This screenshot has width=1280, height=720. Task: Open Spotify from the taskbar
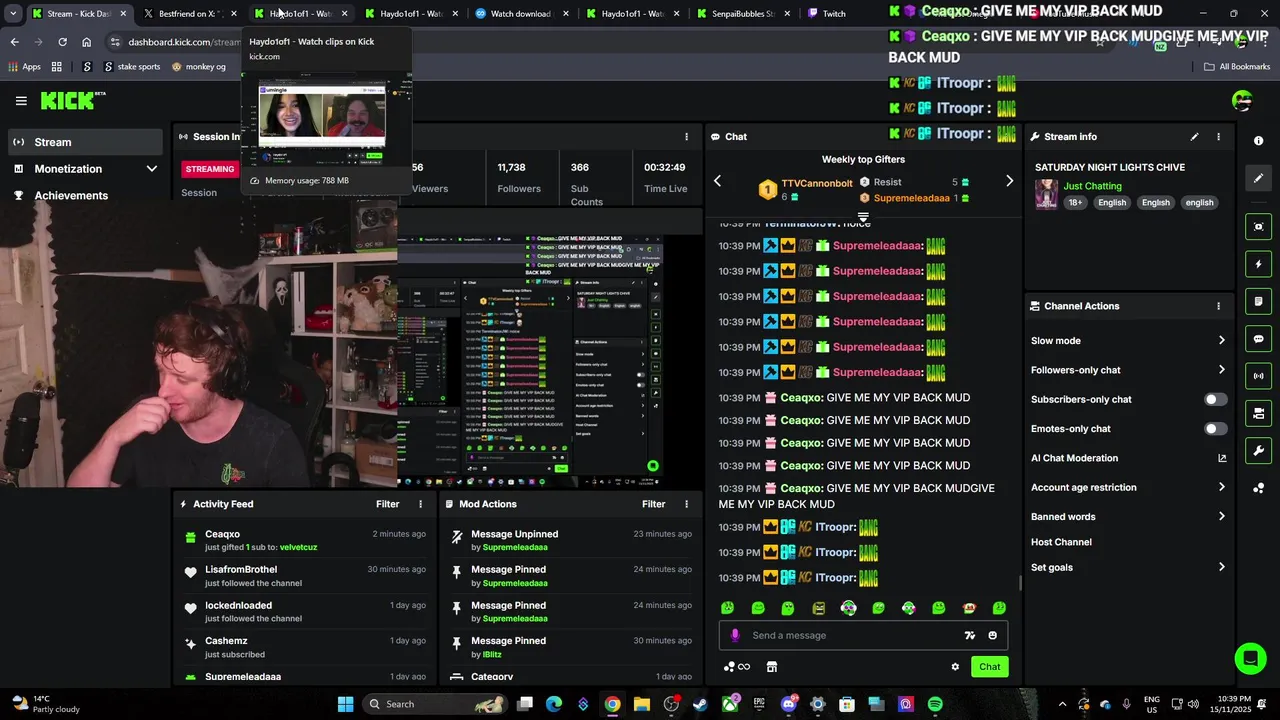tap(935, 704)
